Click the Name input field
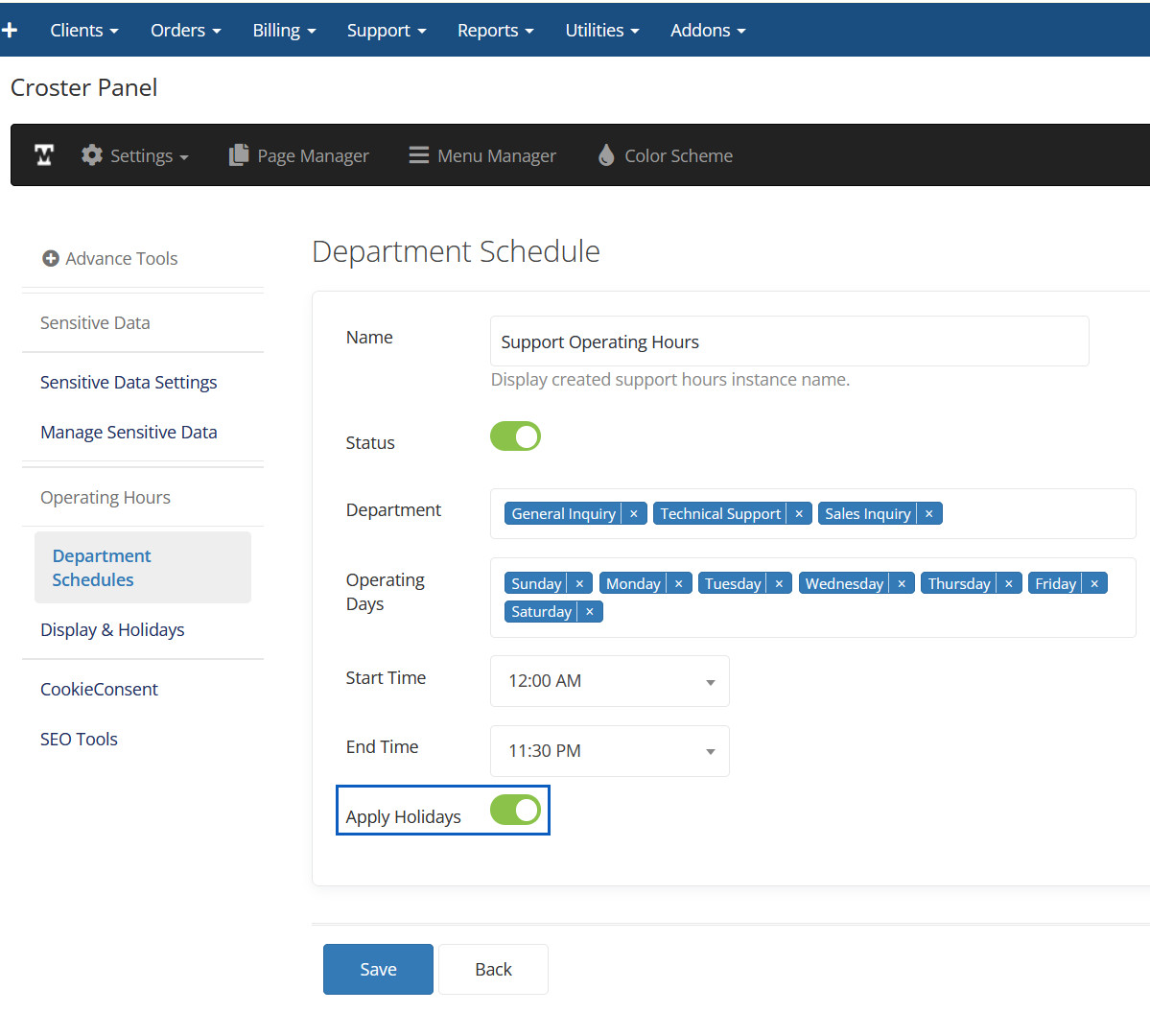The height and width of the screenshot is (1036, 1150). pyautogui.click(x=788, y=341)
